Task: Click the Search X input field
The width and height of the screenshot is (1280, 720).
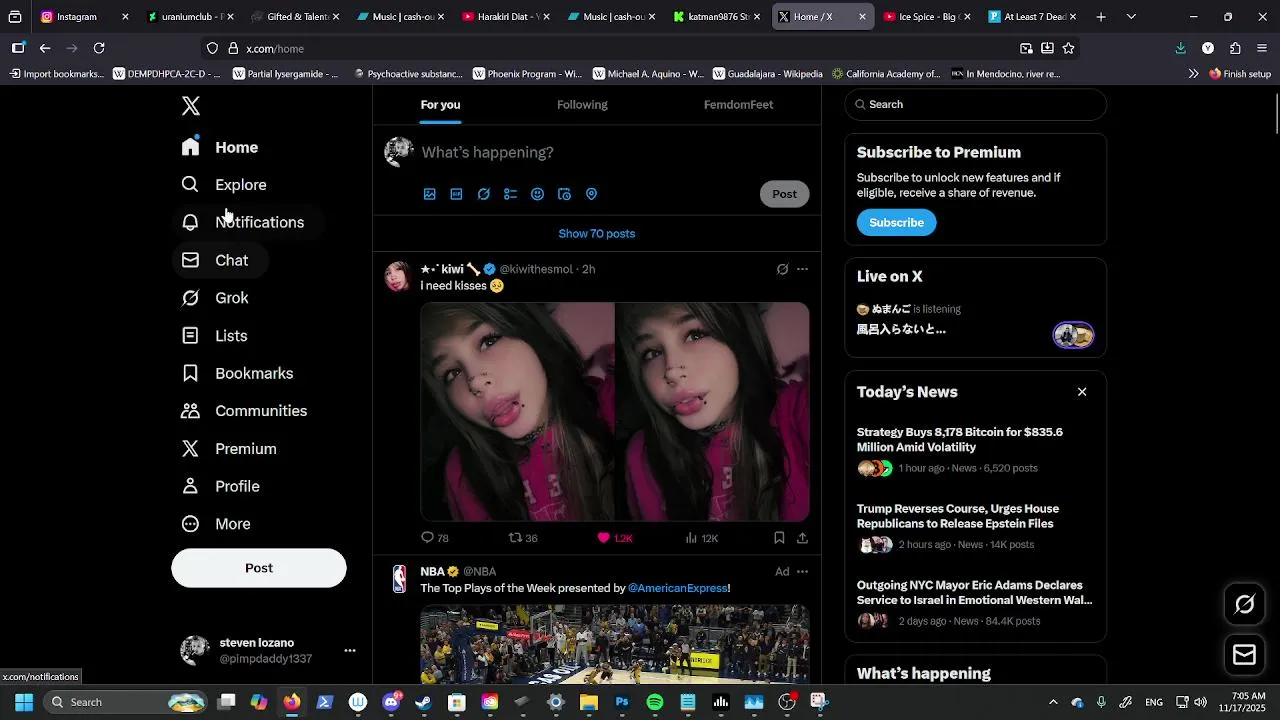Action: [976, 105]
